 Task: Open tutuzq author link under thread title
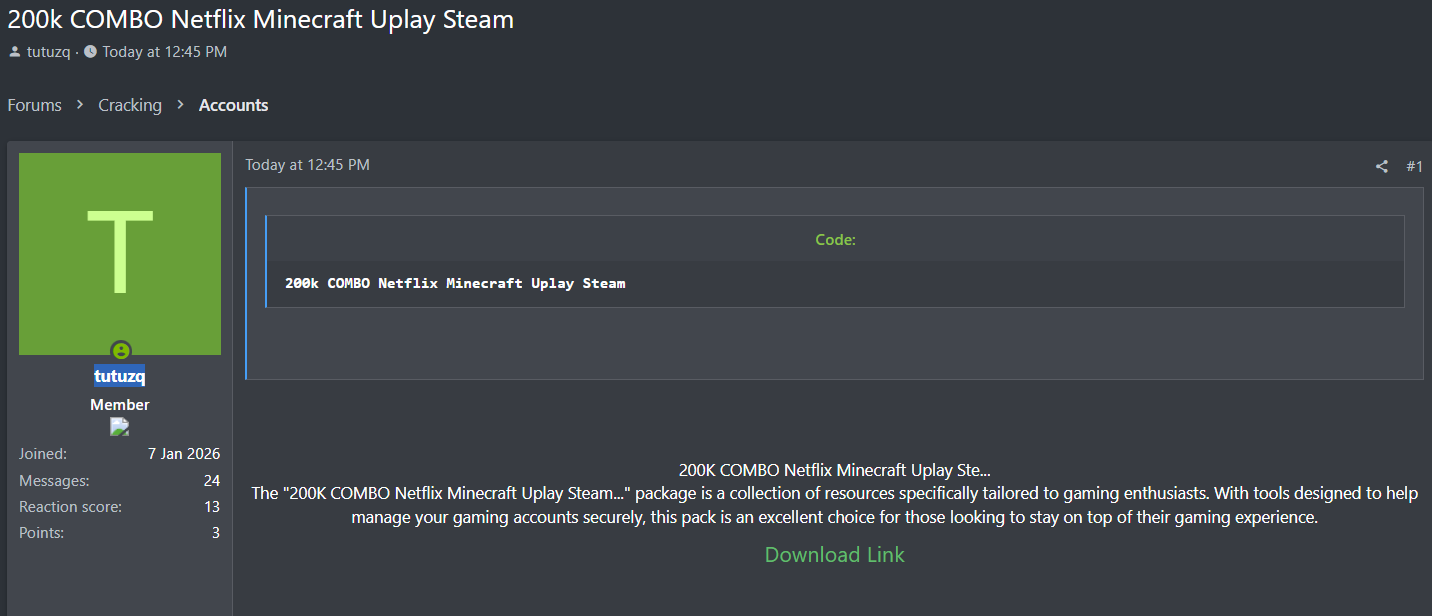point(48,52)
